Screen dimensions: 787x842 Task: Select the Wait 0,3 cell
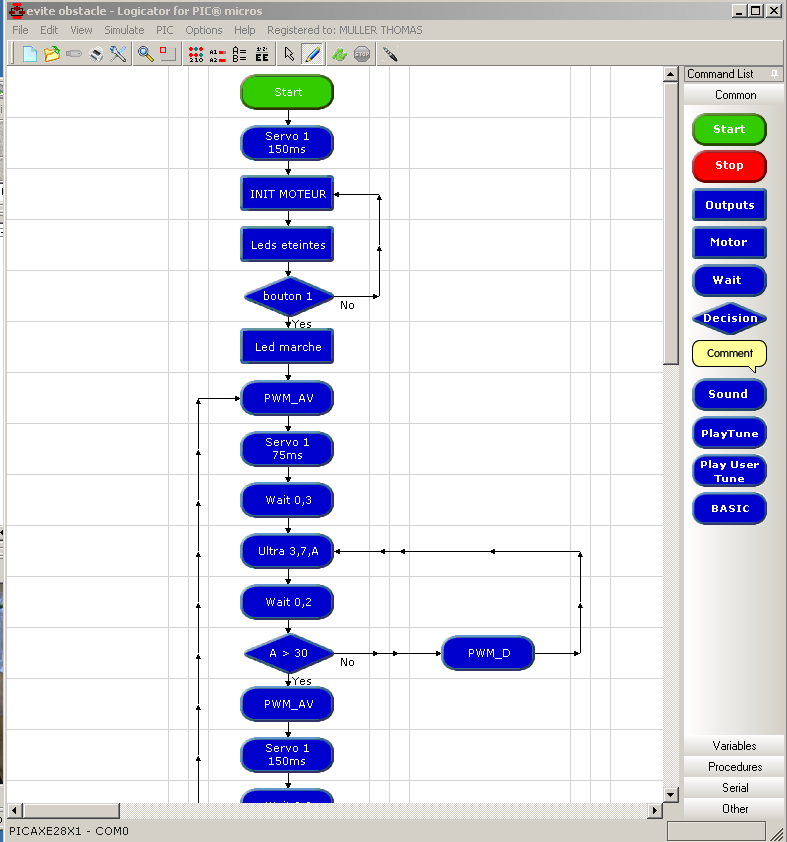click(287, 500)
